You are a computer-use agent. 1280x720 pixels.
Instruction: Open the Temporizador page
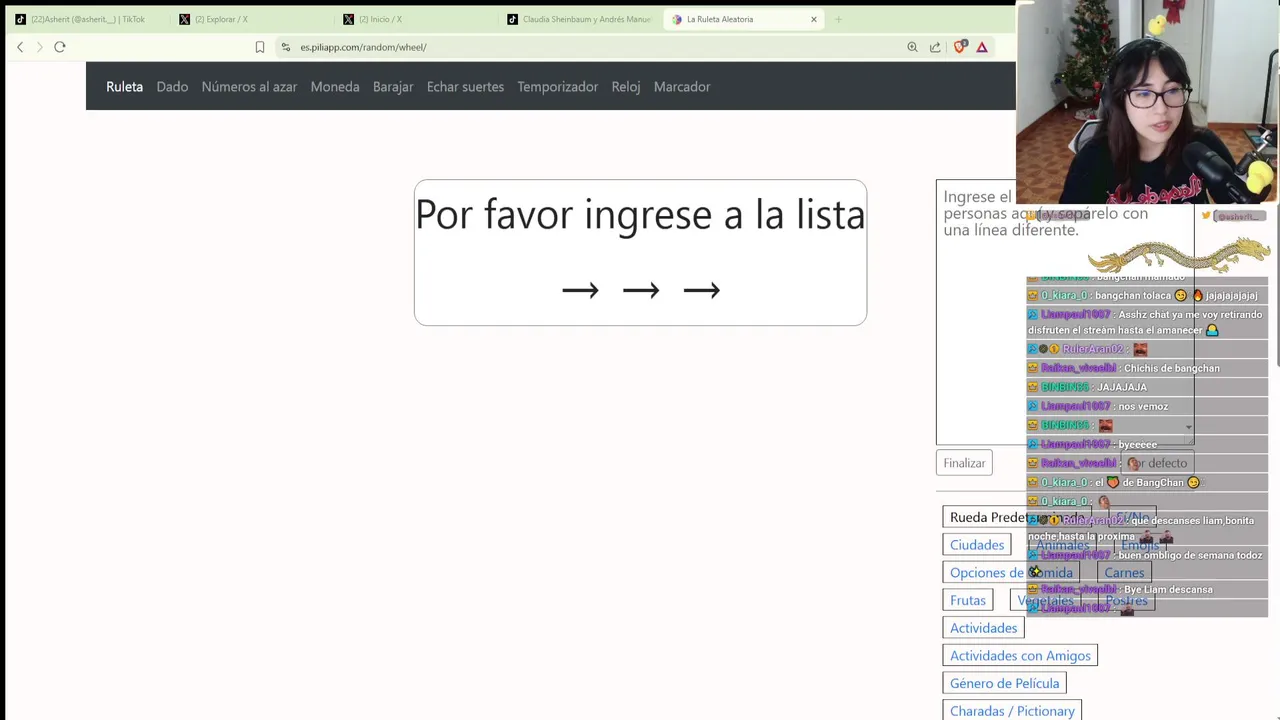[558, 87]
